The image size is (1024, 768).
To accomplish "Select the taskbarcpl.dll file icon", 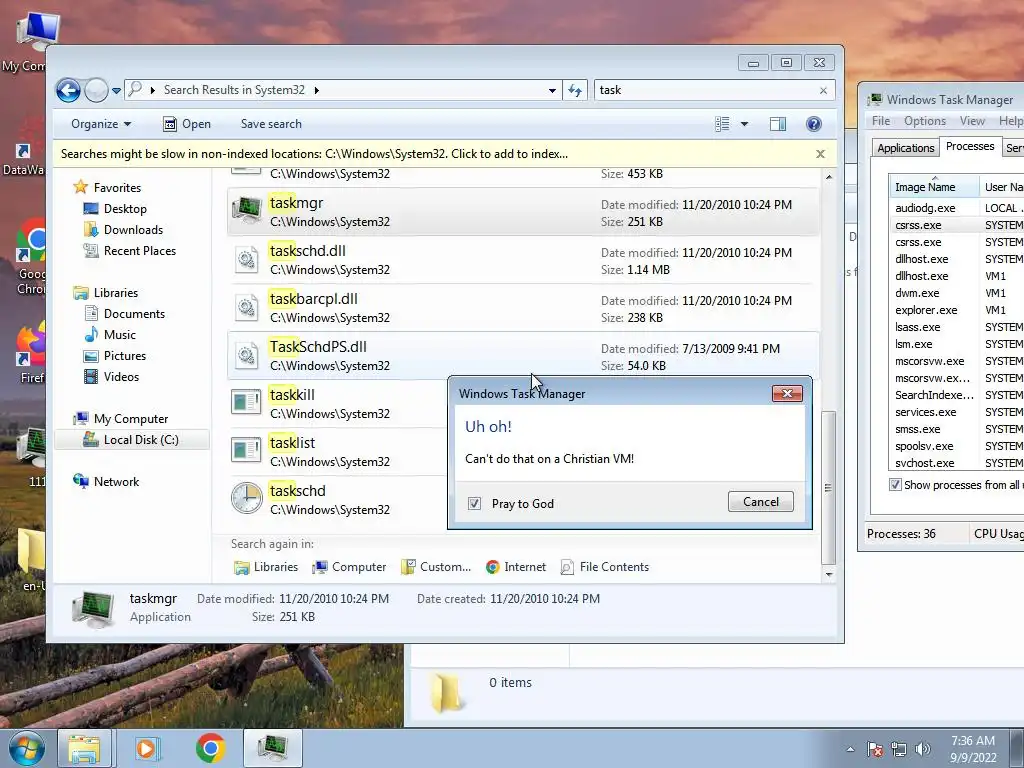I will [247, 307].
